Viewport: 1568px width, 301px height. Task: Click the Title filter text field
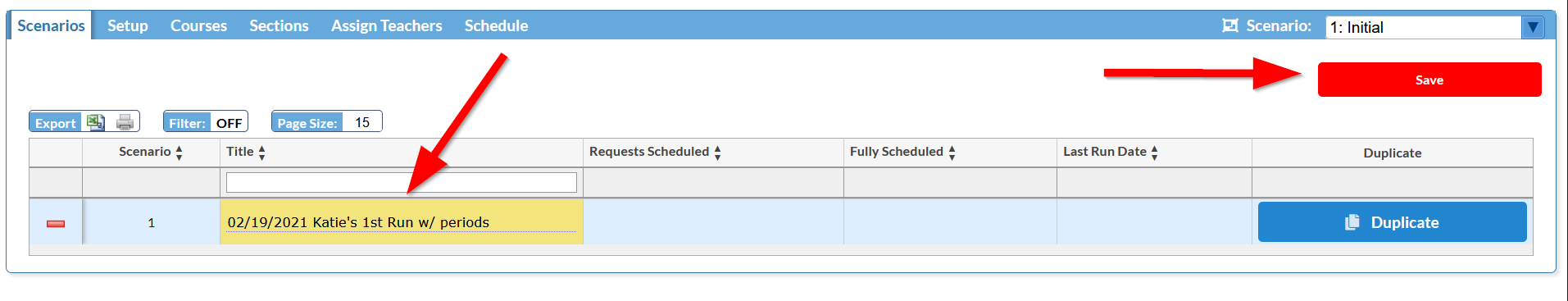(x=402, y=182)
